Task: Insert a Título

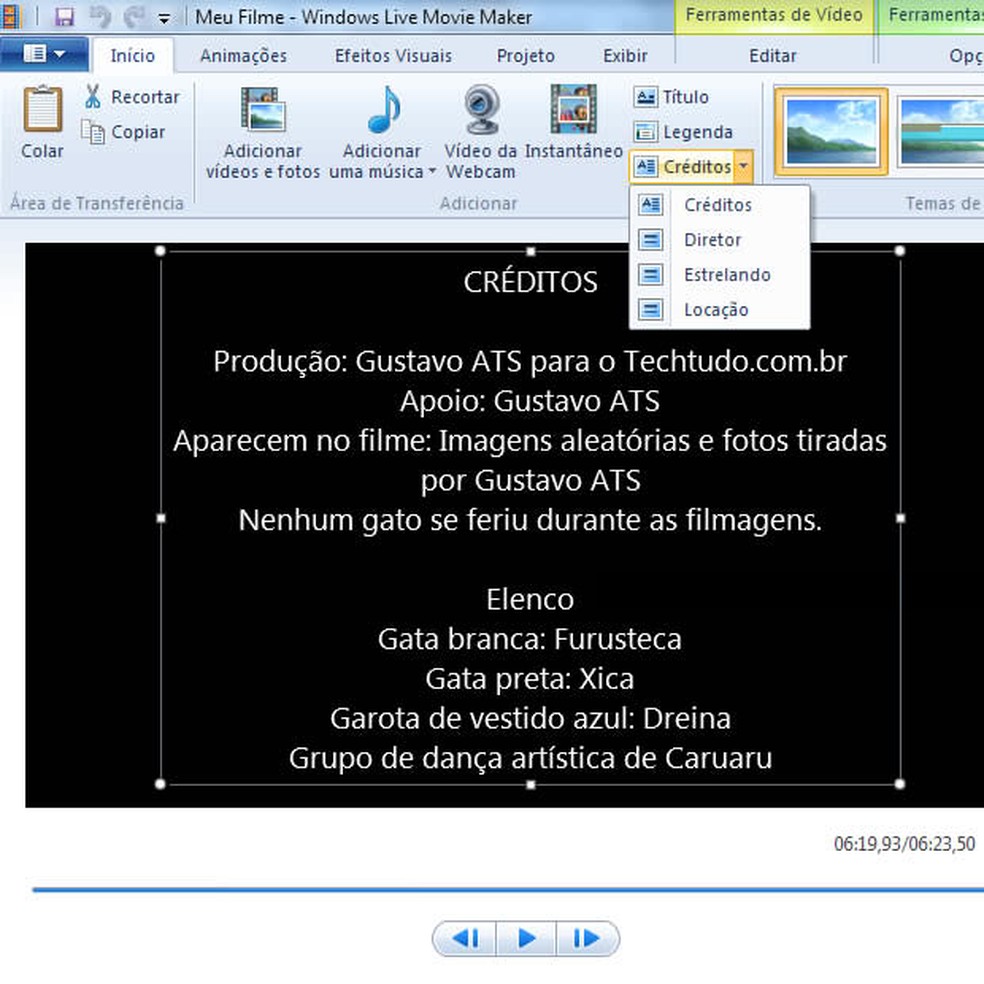Action: 671,97
